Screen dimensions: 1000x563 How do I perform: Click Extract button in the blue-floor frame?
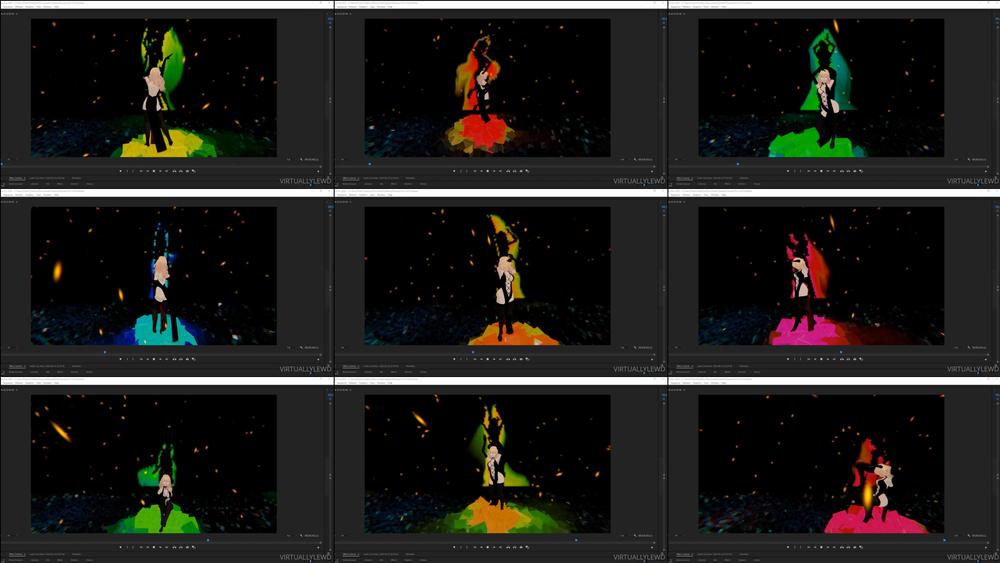[x=180, y=359]
